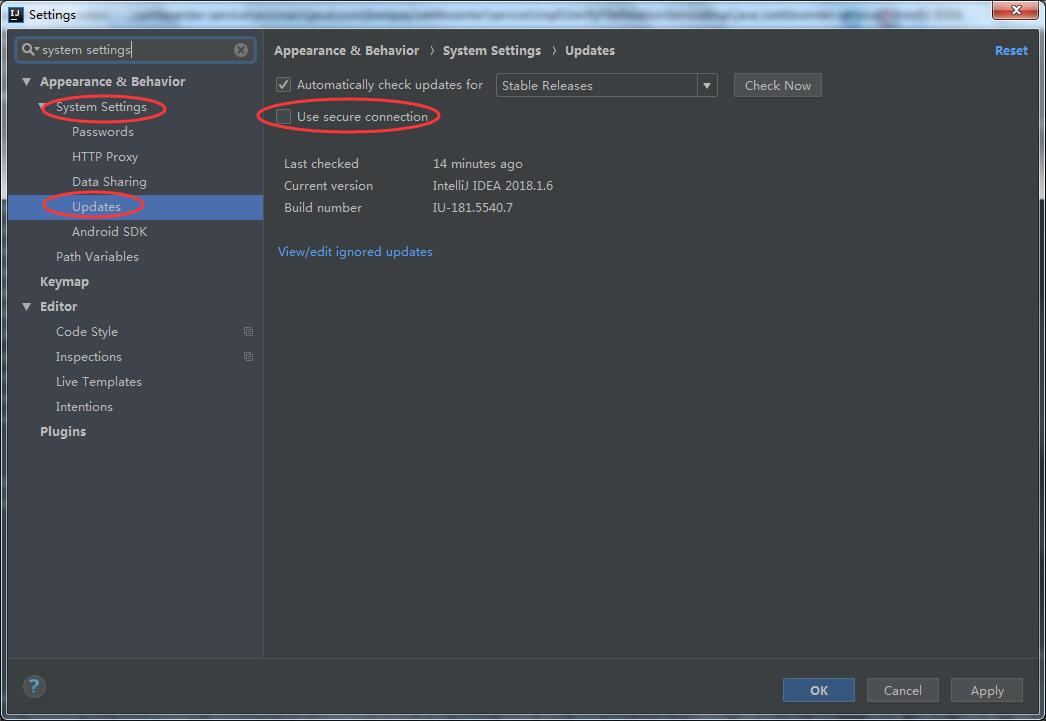Close the Settings dialog window

pos(1015,10)
